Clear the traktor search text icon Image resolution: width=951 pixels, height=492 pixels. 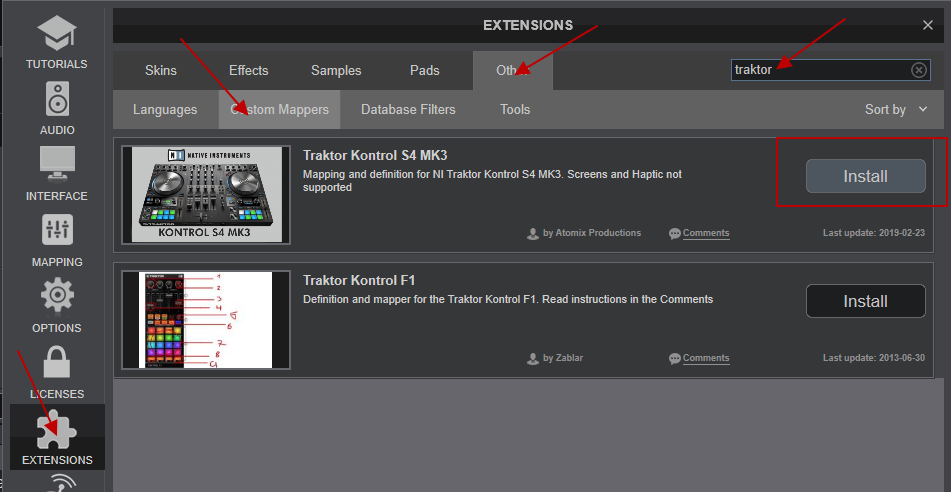click(x=919, y=70)
